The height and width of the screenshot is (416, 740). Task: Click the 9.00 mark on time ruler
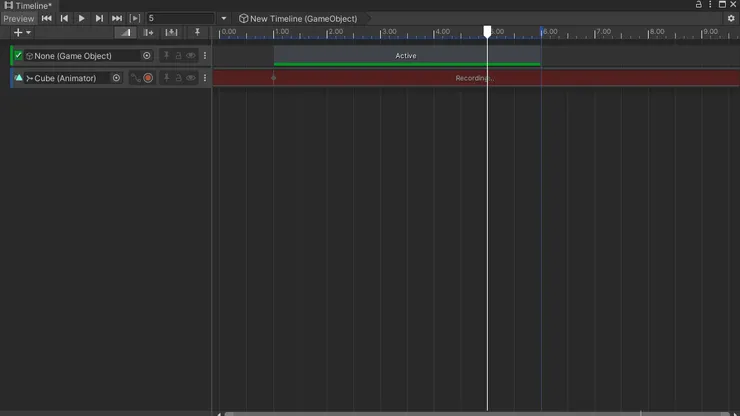point(710,32)
